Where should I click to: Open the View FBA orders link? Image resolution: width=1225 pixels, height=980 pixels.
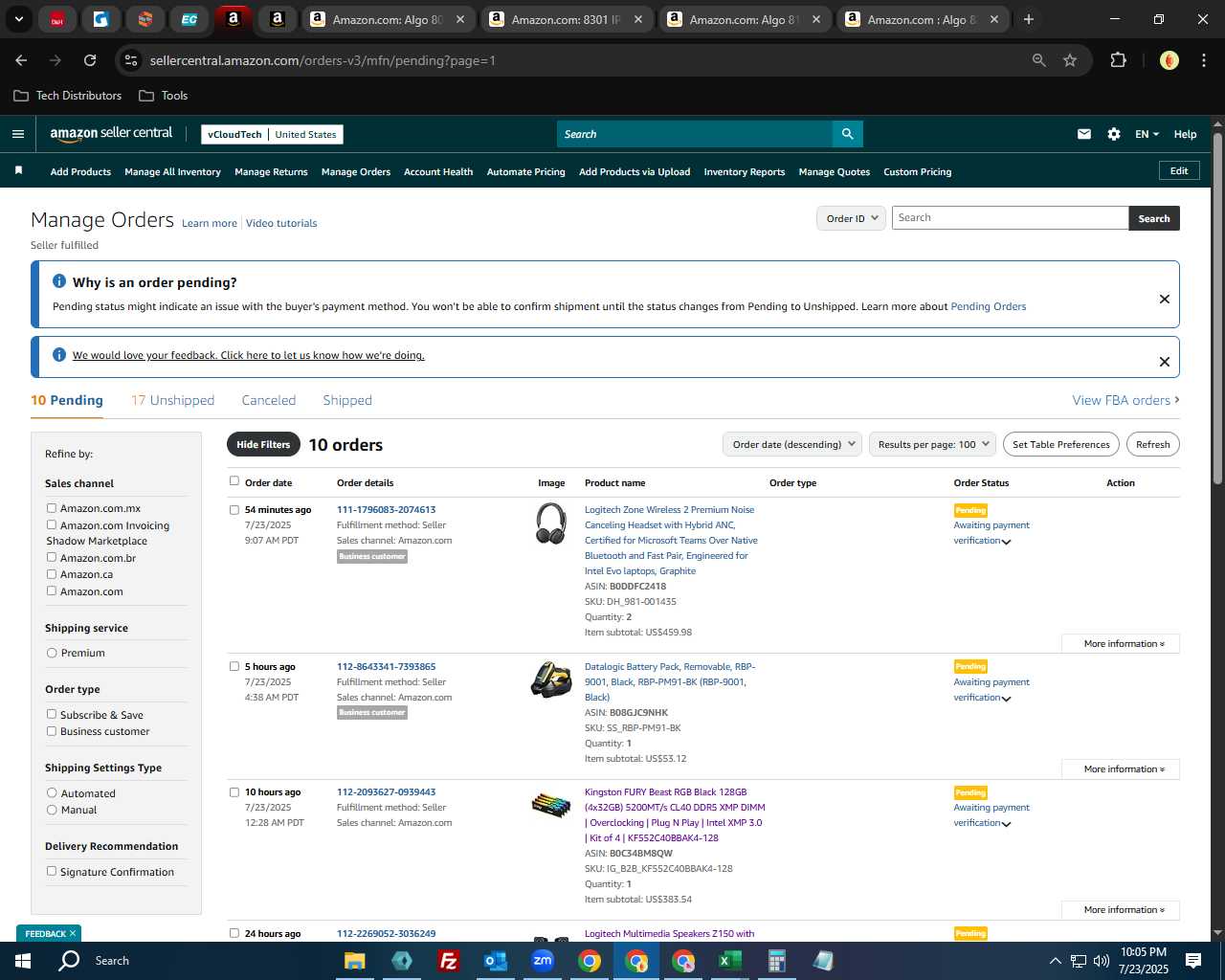pos(1125,400)
